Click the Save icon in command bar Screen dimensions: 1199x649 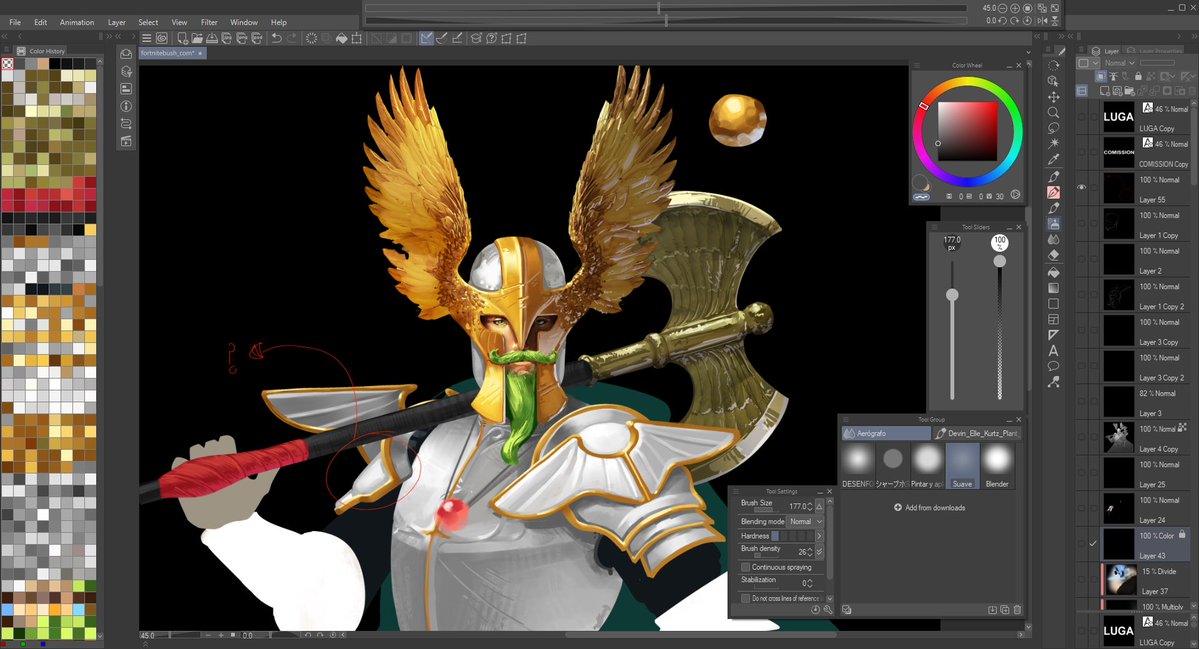coord(212,38)
